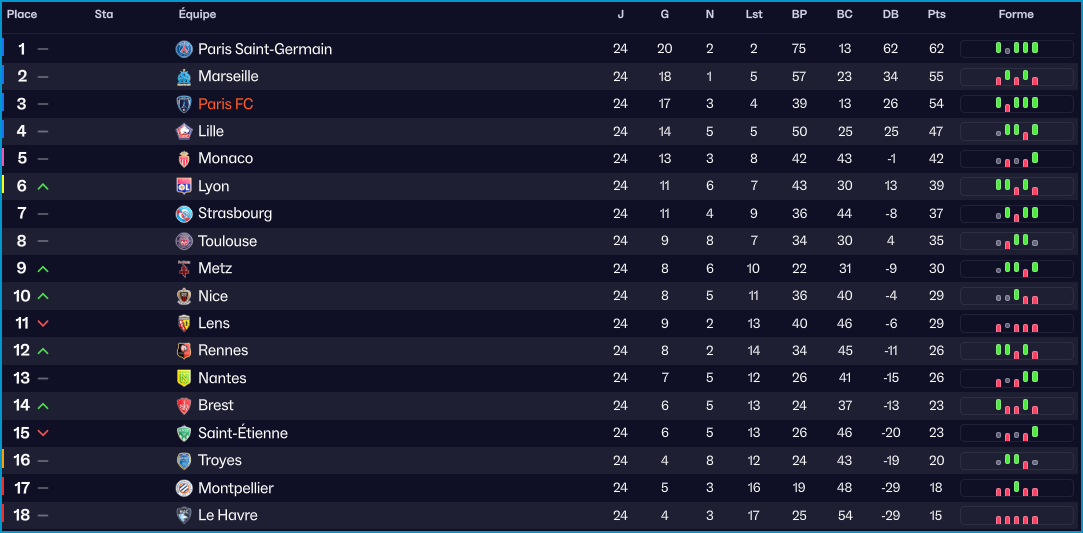Open the Strasbourg team link
1083x533 pixels.
pyautogui.click(x=235, y=213)
